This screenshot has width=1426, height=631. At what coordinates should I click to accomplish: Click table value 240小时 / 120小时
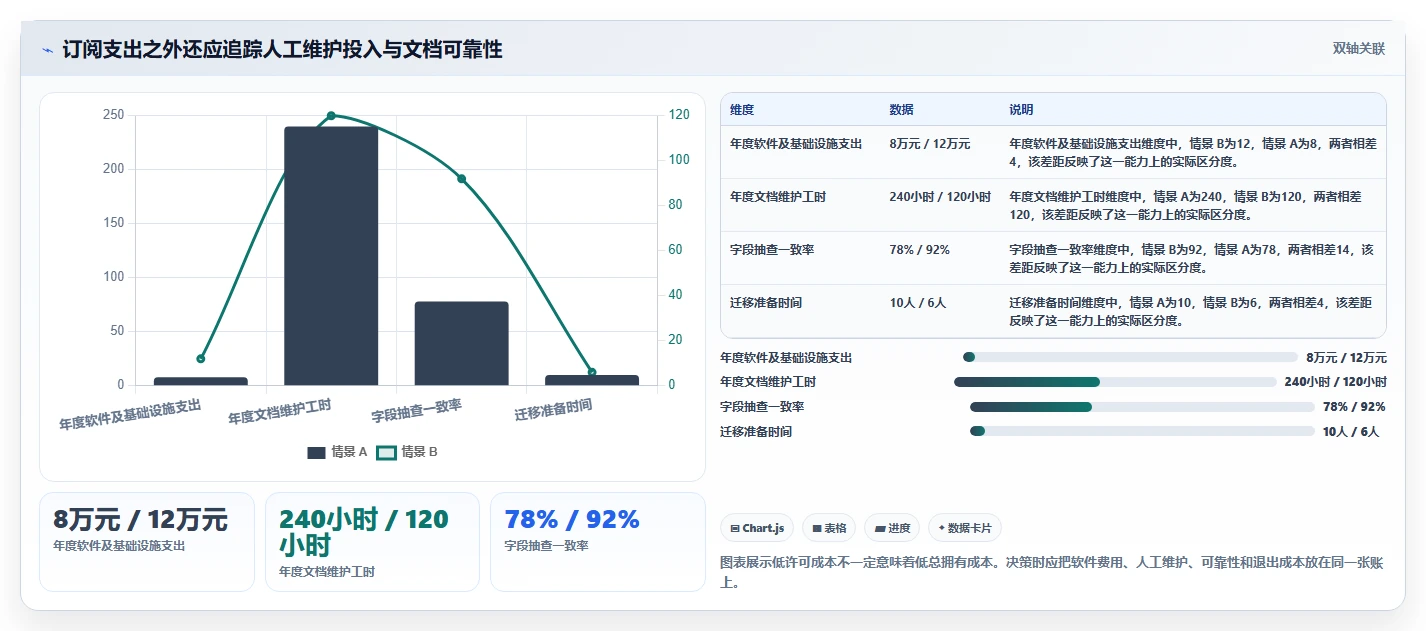pyautogui.click(x=940, y=197)
